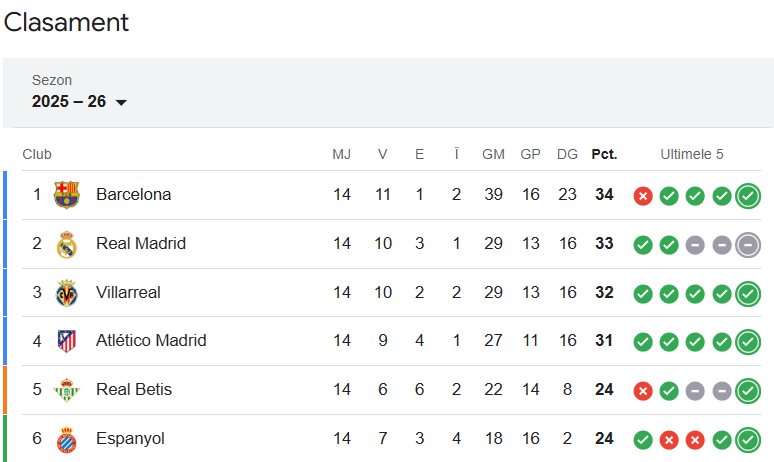Click the Atlético Madrid crest icon
This screenshot has width=774, height=462.
click(x=66, y=341)
